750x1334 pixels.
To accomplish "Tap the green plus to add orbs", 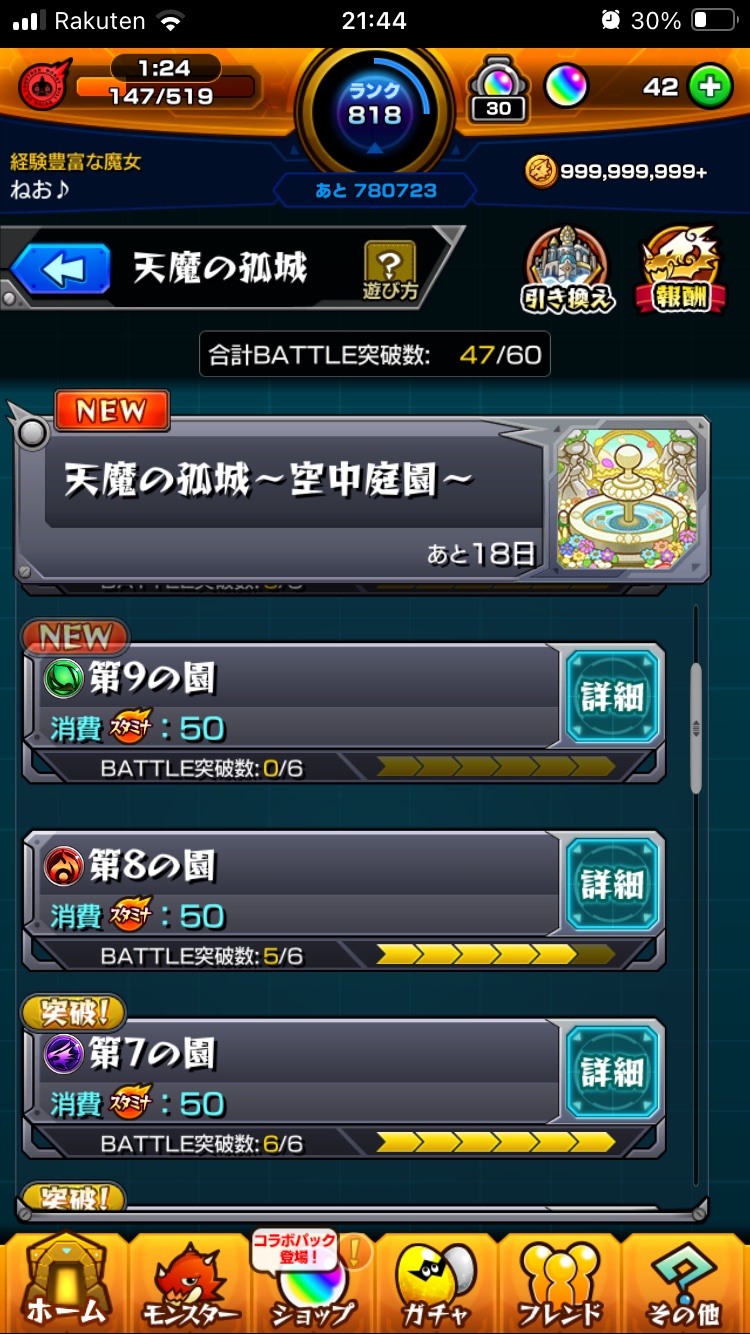I will tap(711, 88).
